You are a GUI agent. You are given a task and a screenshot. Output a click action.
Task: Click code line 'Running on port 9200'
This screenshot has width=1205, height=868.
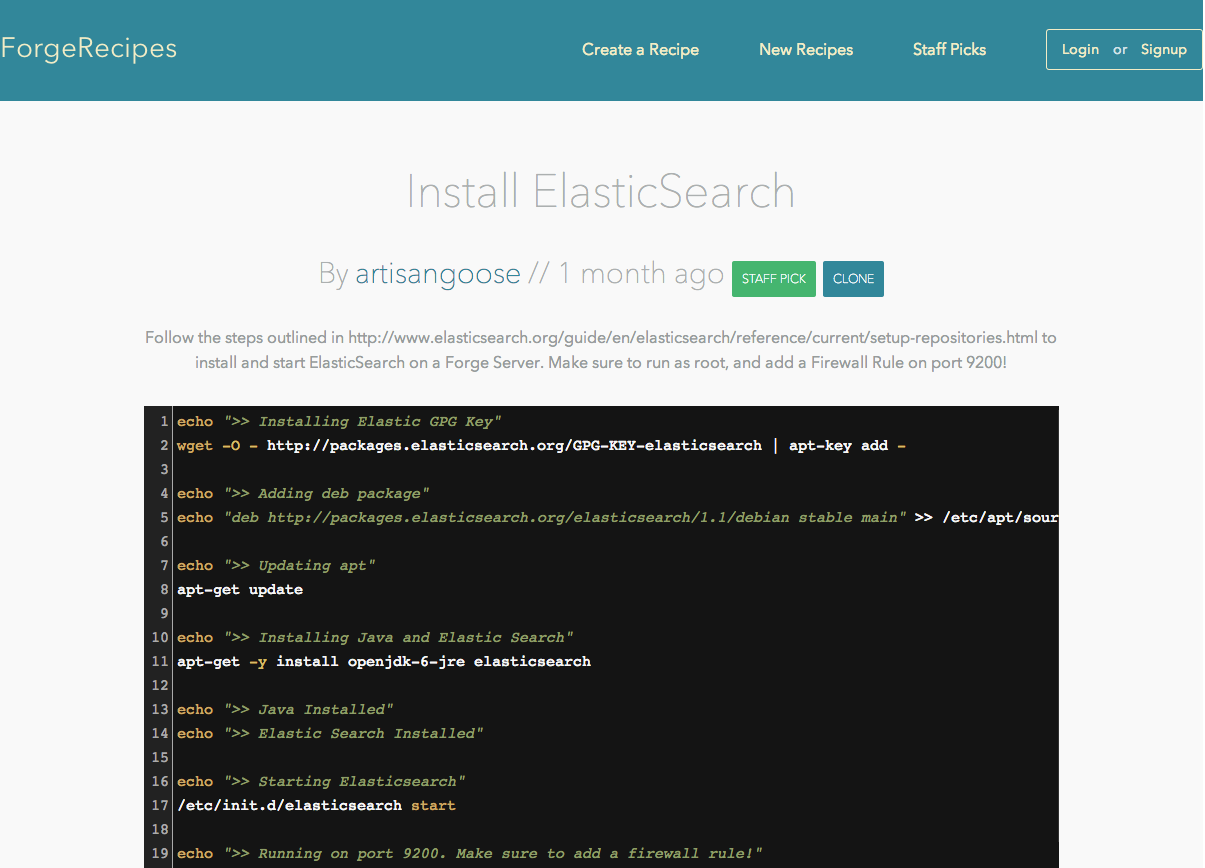click(470, 853)
